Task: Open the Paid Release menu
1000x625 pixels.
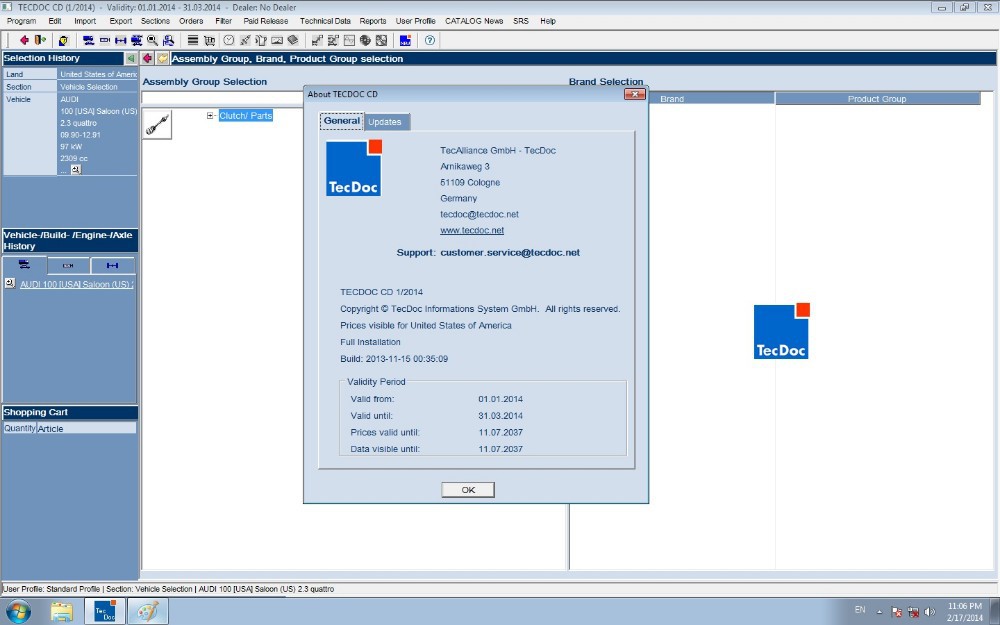Action: [x=266, y=21]
